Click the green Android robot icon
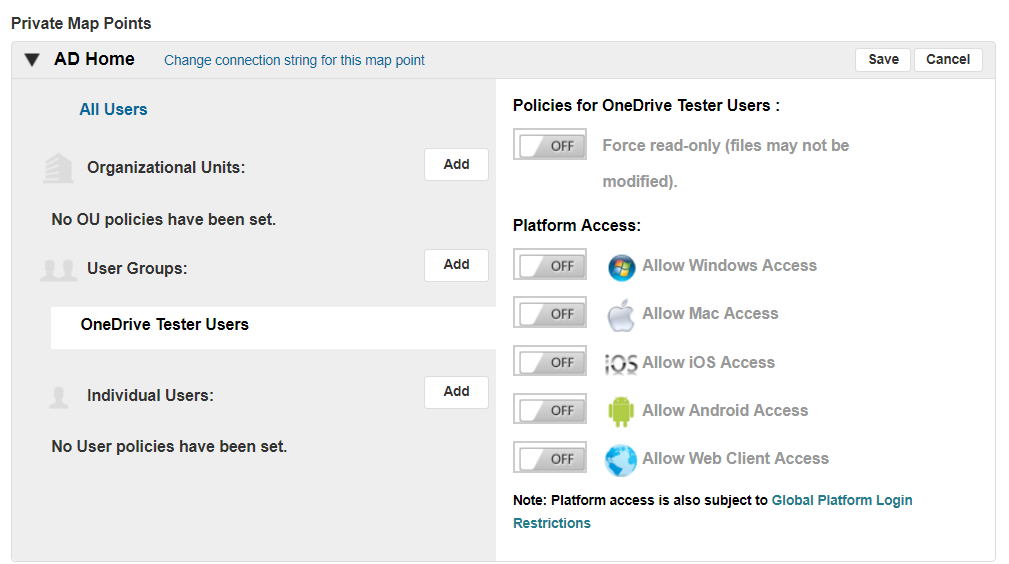 click(621, 411)
